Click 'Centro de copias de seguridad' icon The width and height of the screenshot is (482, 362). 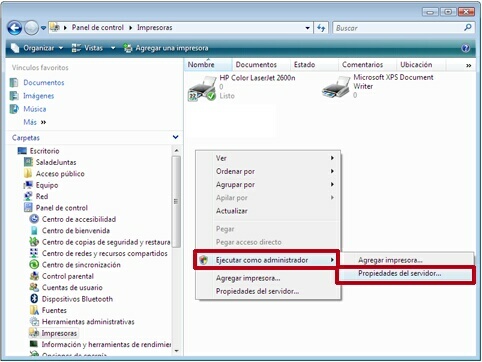click(34, 242)
